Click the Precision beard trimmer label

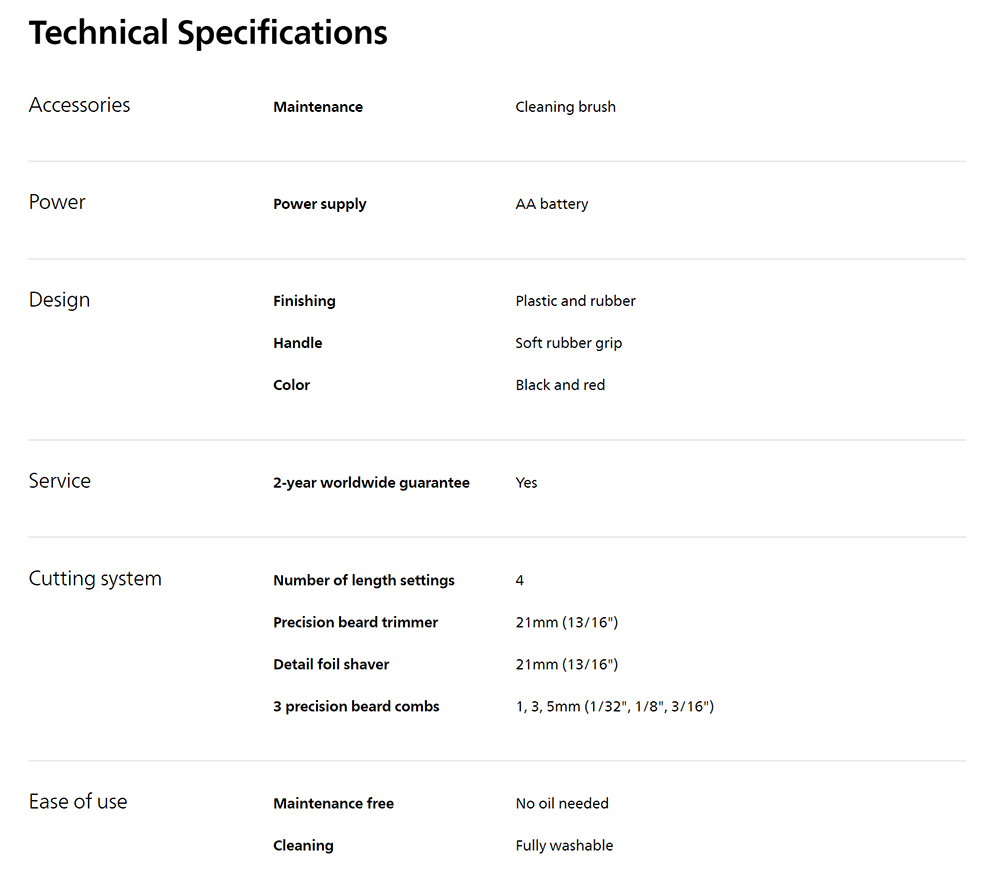(x=356, y=623)
